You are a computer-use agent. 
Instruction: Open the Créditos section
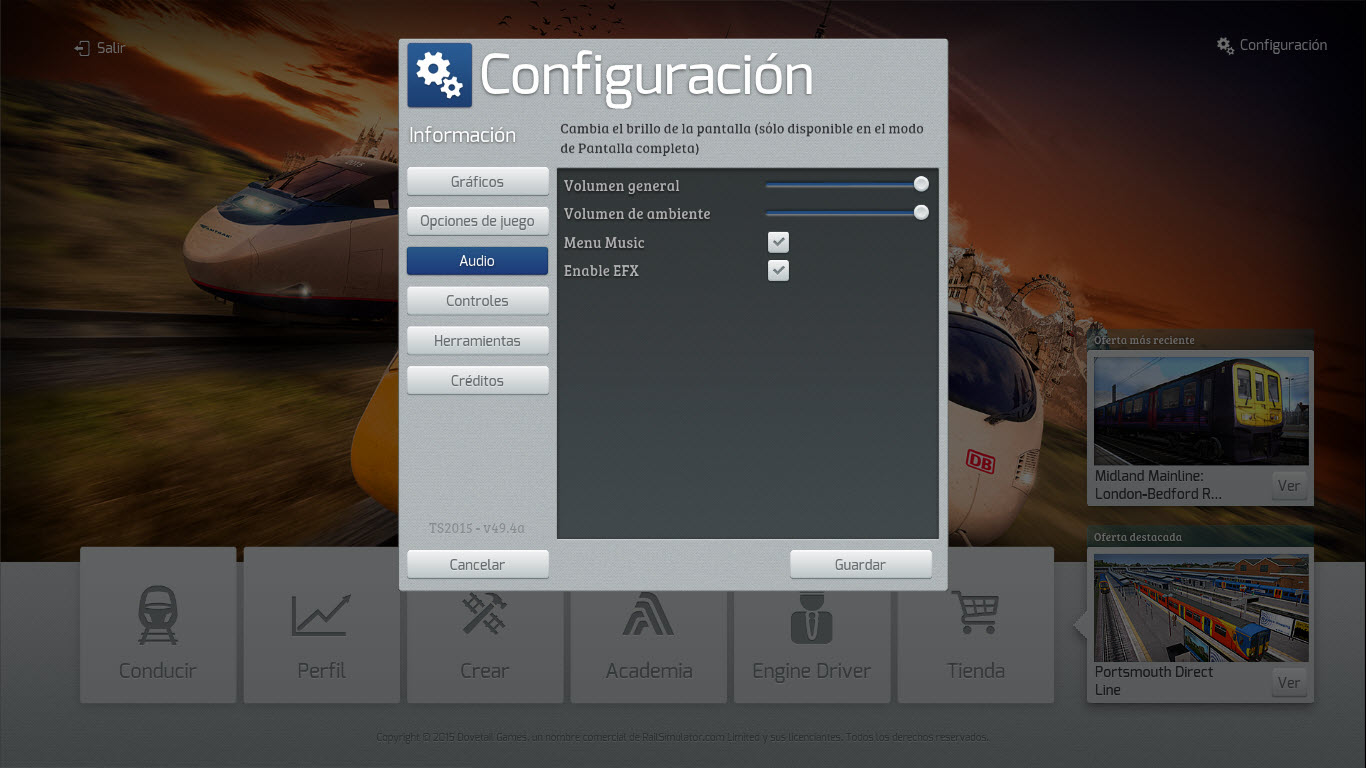tap(478, 380)
